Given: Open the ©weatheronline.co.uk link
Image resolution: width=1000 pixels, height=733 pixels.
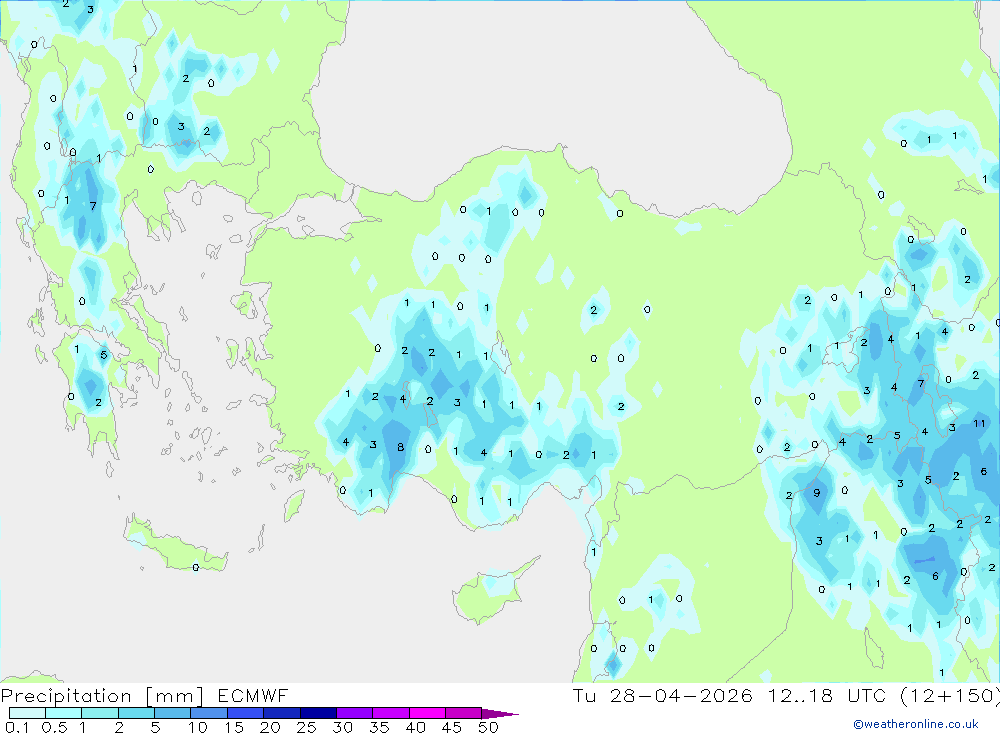Looking at the screenshot, I should coord(916,724).
